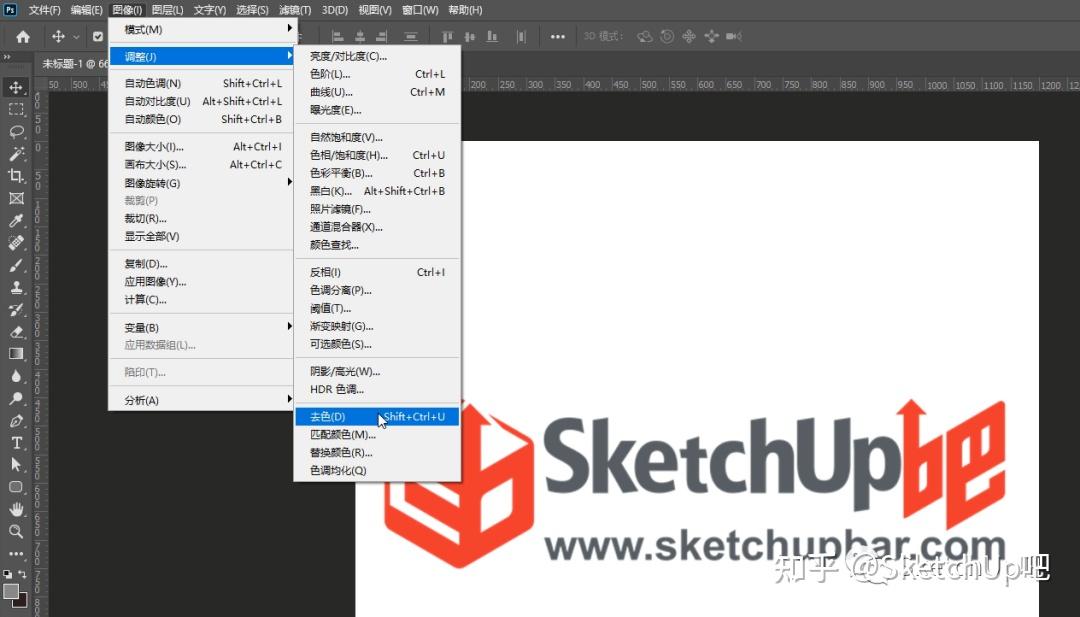The height and width of the screenshot is (617, 1080).
Task: Choose 图像大小(I)... menu item
Action: pos(201,147)
